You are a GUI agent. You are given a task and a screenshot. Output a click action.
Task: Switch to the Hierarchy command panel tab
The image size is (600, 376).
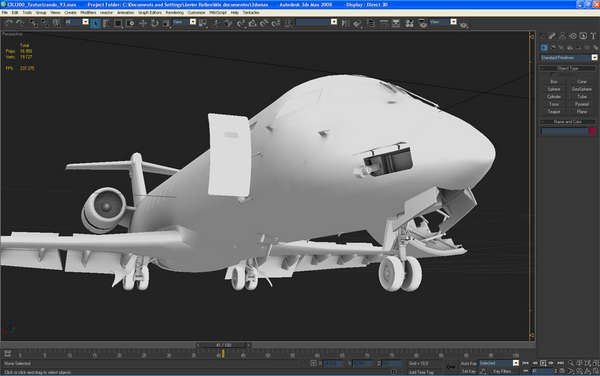[x=562, y=36]
